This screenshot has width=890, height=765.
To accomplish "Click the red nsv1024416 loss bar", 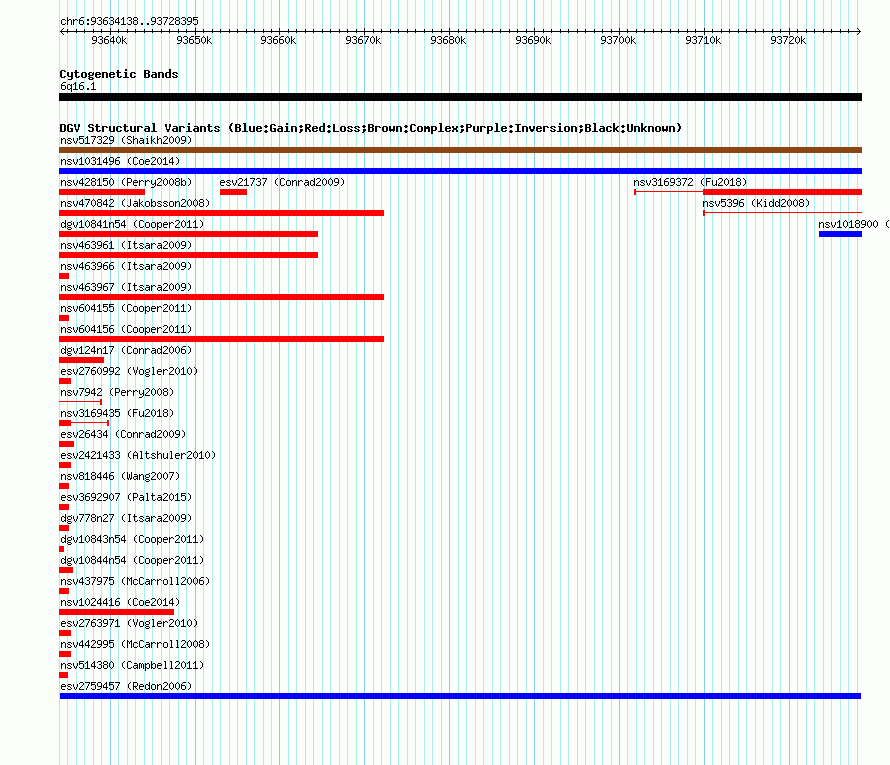I will (x=116, y=612).
